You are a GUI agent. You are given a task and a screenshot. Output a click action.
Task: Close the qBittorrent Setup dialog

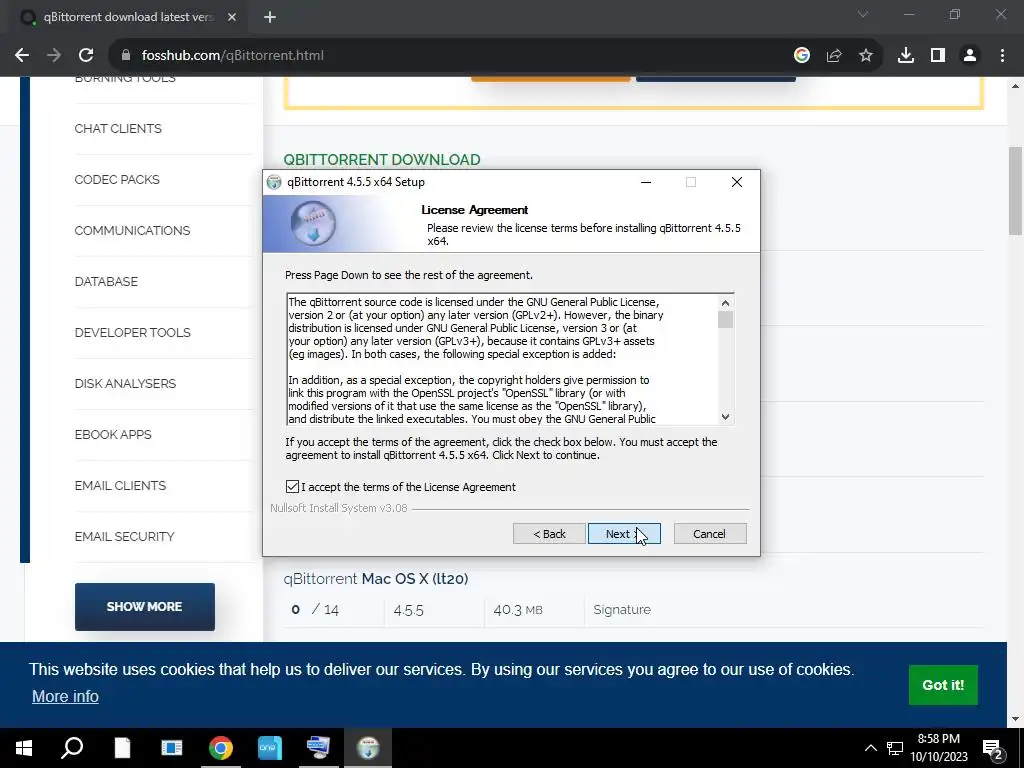pyautogui.click(x=737, y=182)
